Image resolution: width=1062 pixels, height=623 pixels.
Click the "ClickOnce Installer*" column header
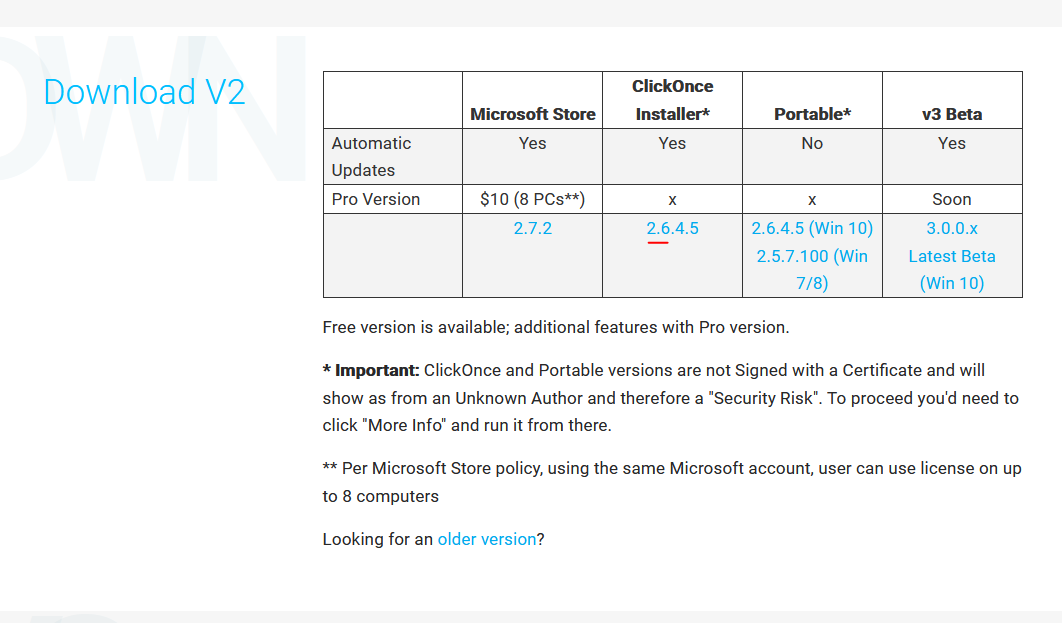(x=672, y=100)
